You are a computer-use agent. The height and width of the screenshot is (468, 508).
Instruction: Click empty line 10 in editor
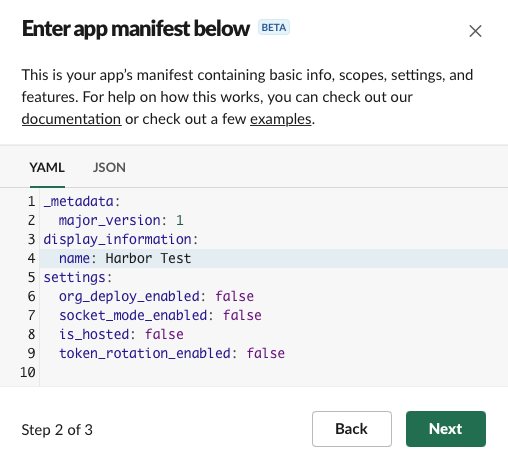pos(274,372)
